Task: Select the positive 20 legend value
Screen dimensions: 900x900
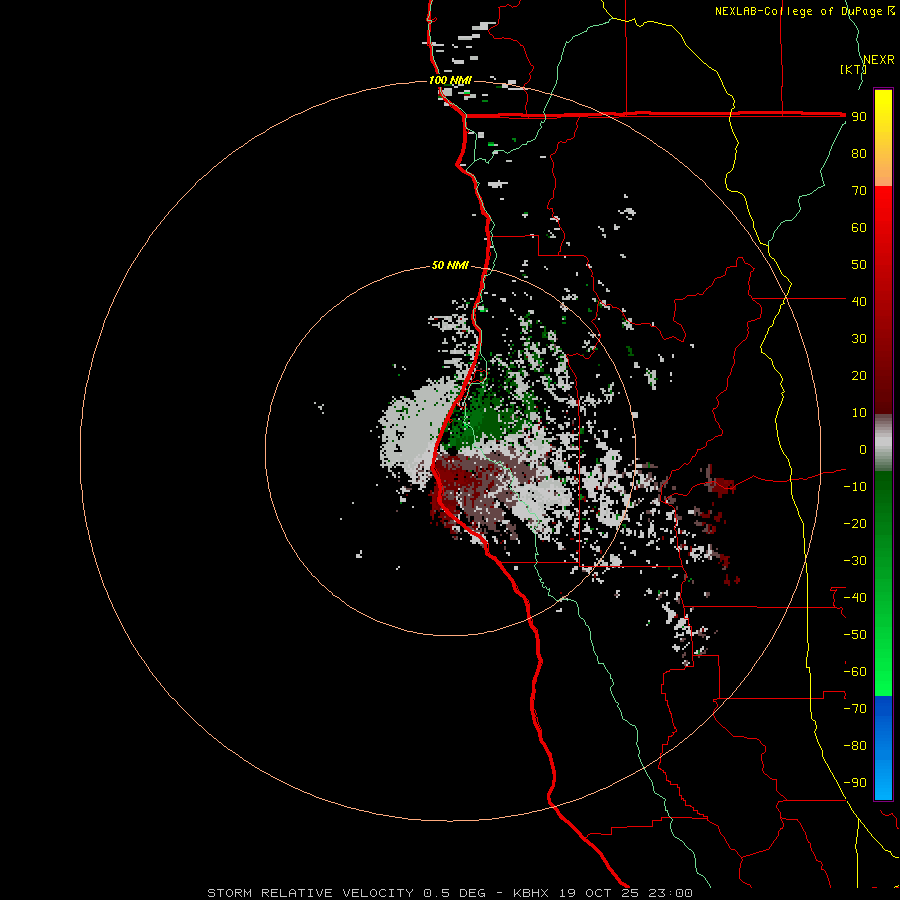Action: pos(859,376)
